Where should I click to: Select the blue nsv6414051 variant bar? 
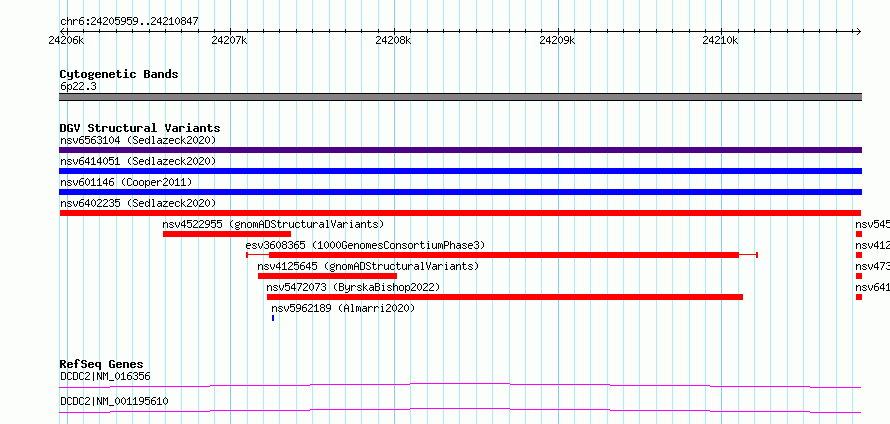click(x=460, y=171)
